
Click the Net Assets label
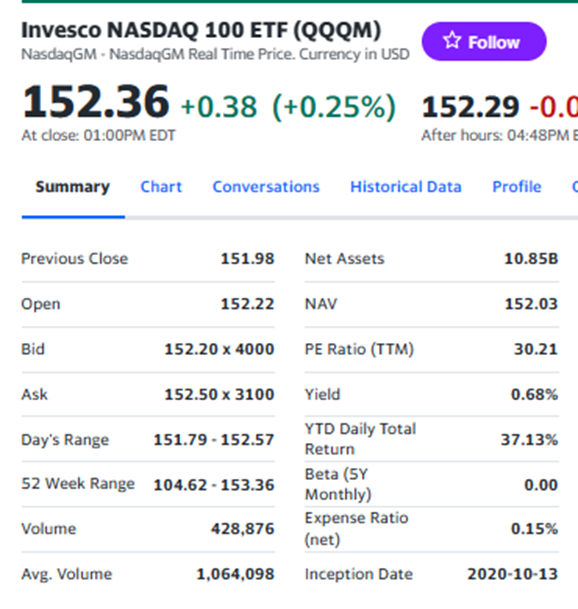pos(345,259)
